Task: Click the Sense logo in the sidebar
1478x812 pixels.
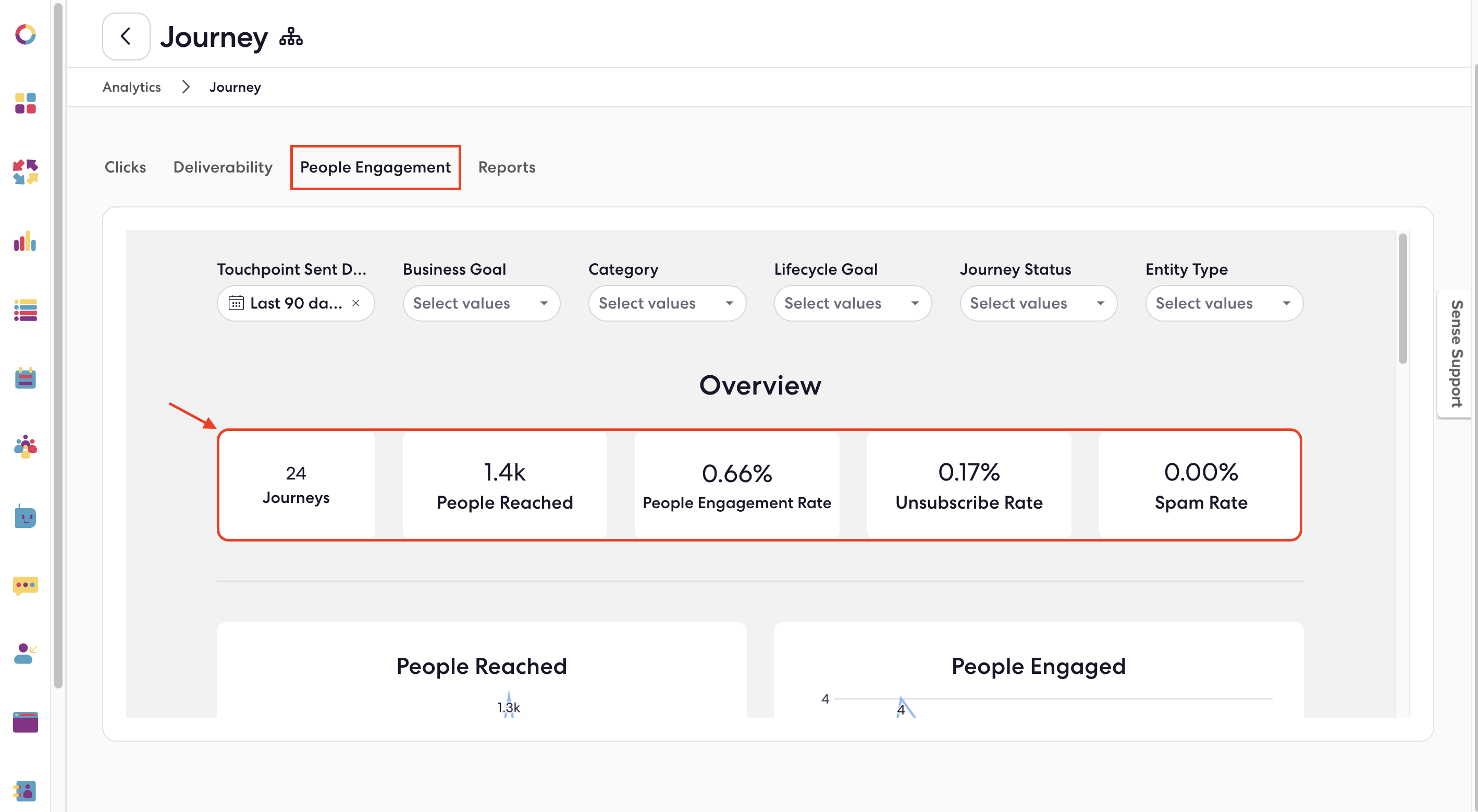Action: (25, 34)
